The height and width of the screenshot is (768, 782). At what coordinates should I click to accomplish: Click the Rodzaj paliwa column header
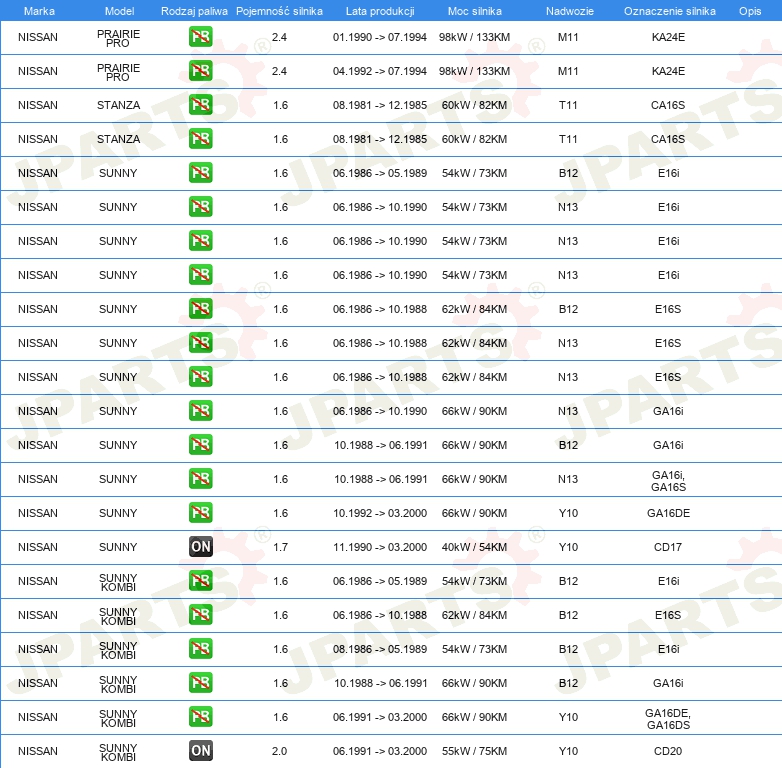(x=194, y=11)
